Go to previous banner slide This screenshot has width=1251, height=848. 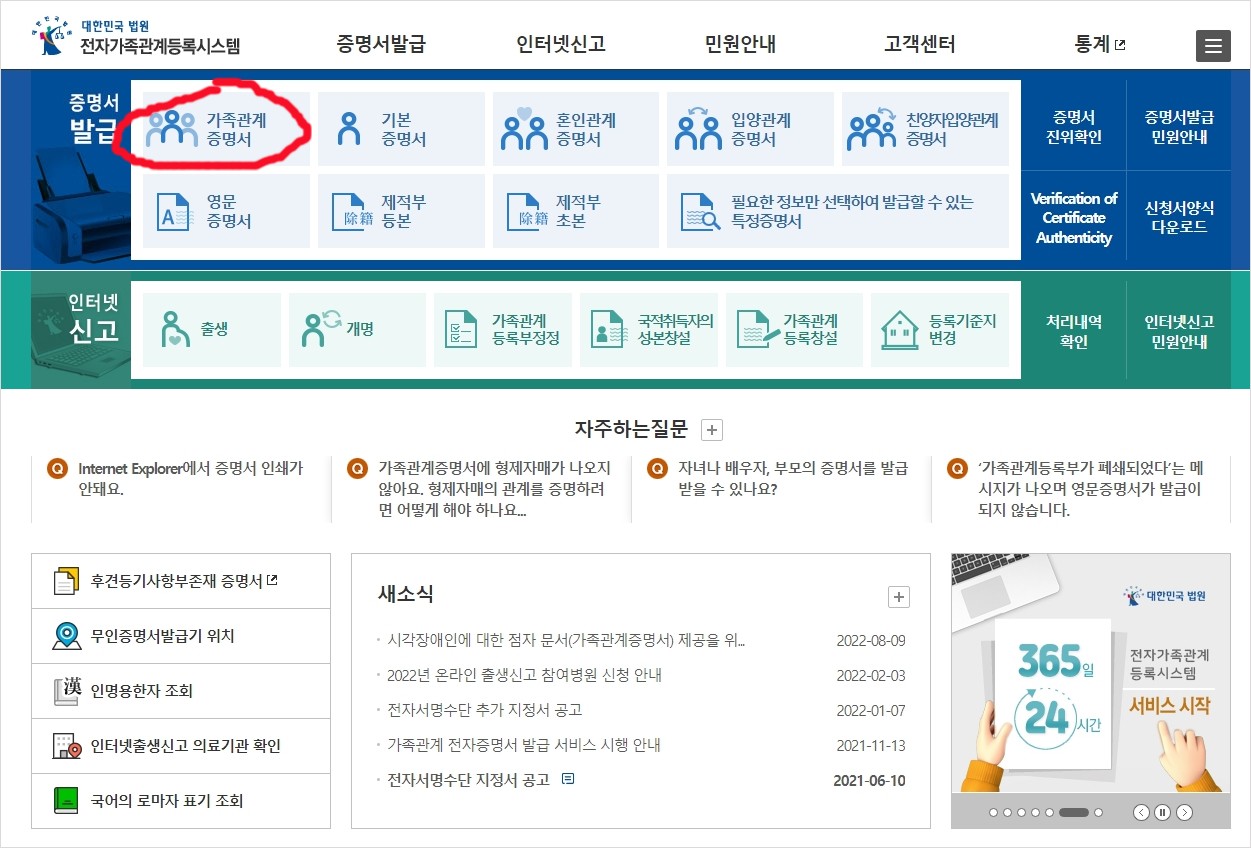pyautogui.click(x=1141, y=812)
